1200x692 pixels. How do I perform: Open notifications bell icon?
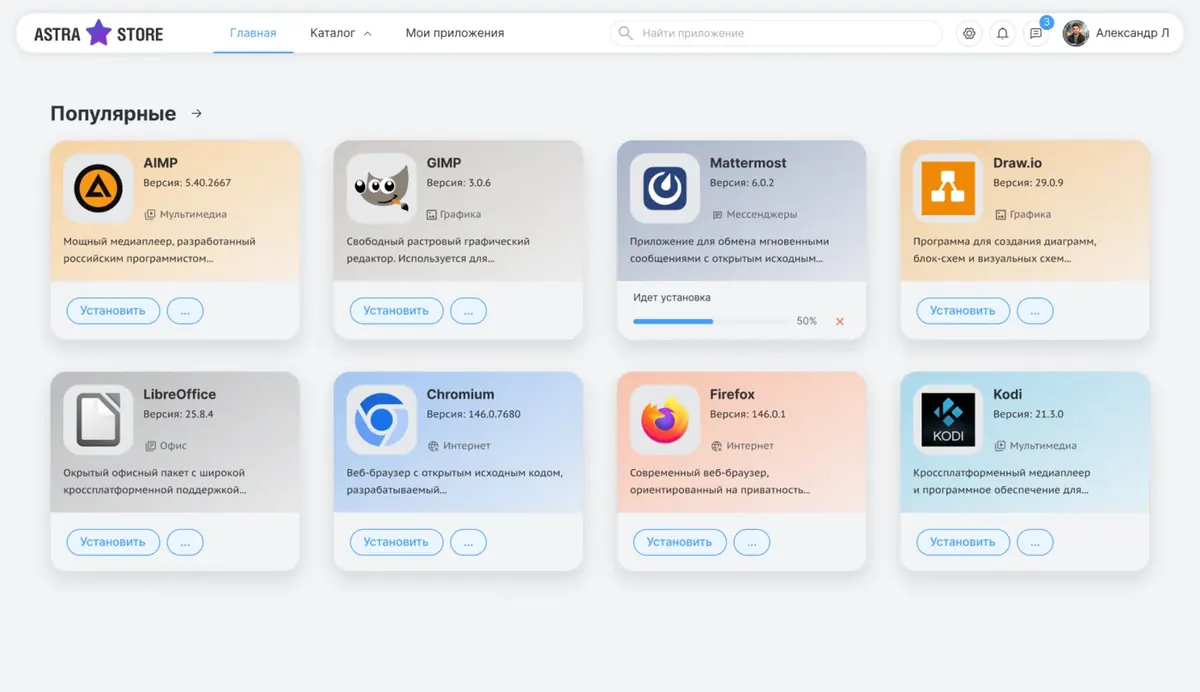click(x=1002, y=33)
